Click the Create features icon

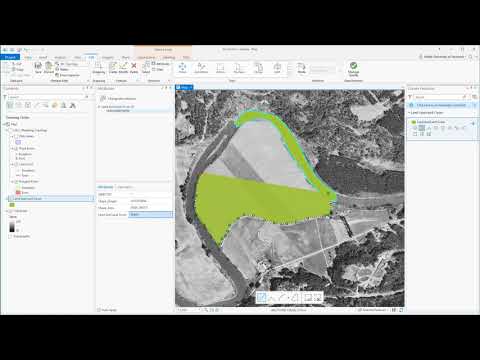tap(113, 68)
